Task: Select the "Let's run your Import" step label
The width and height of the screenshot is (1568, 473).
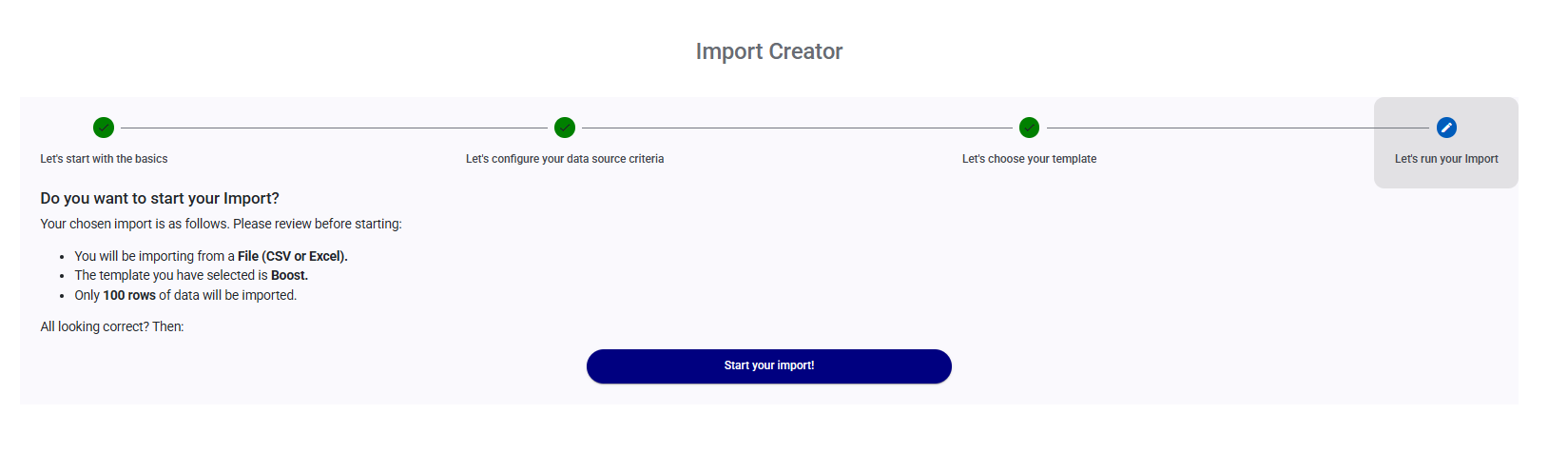Action: (1446, 159)
